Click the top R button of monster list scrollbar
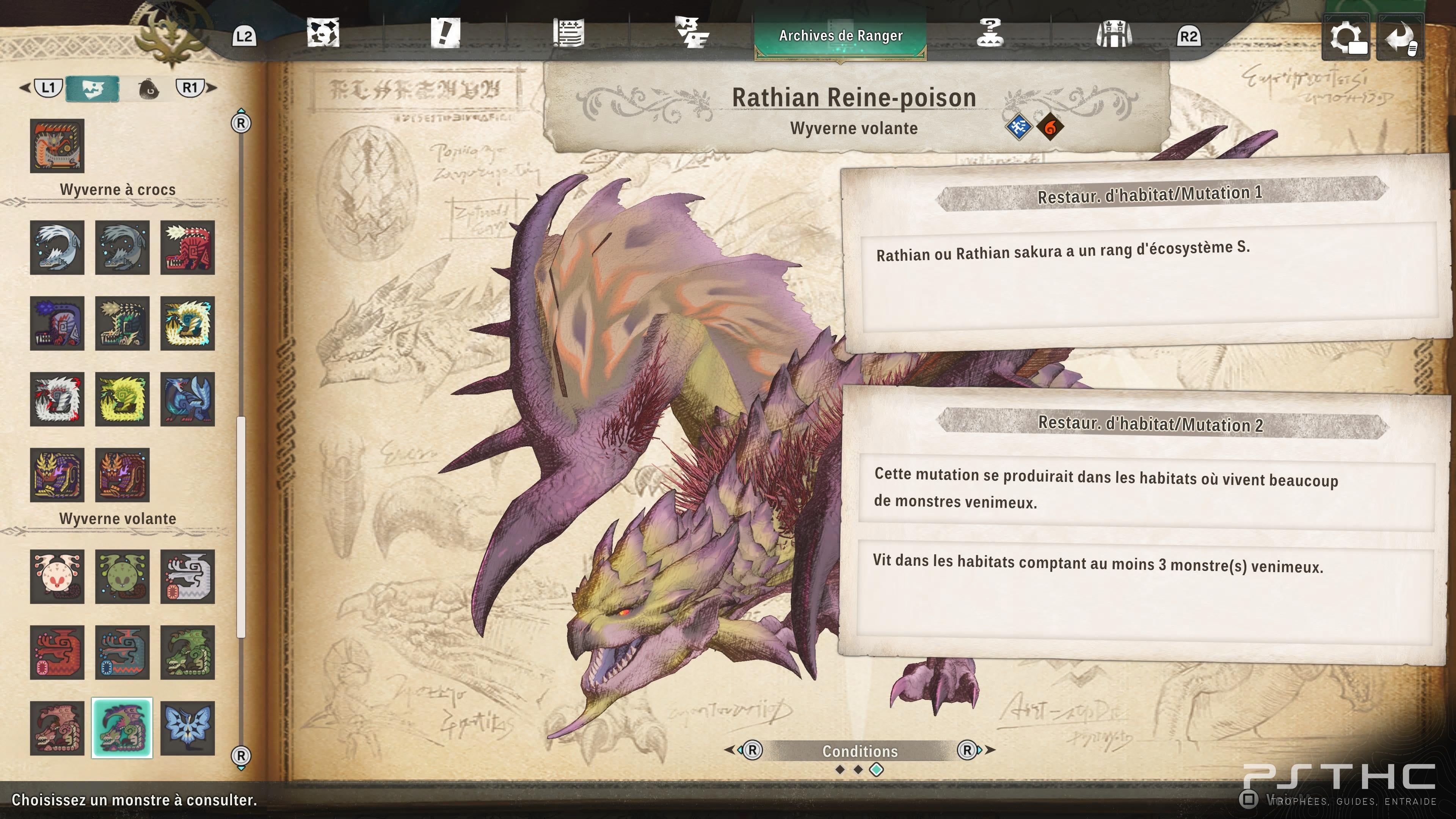 pos(242,122)
